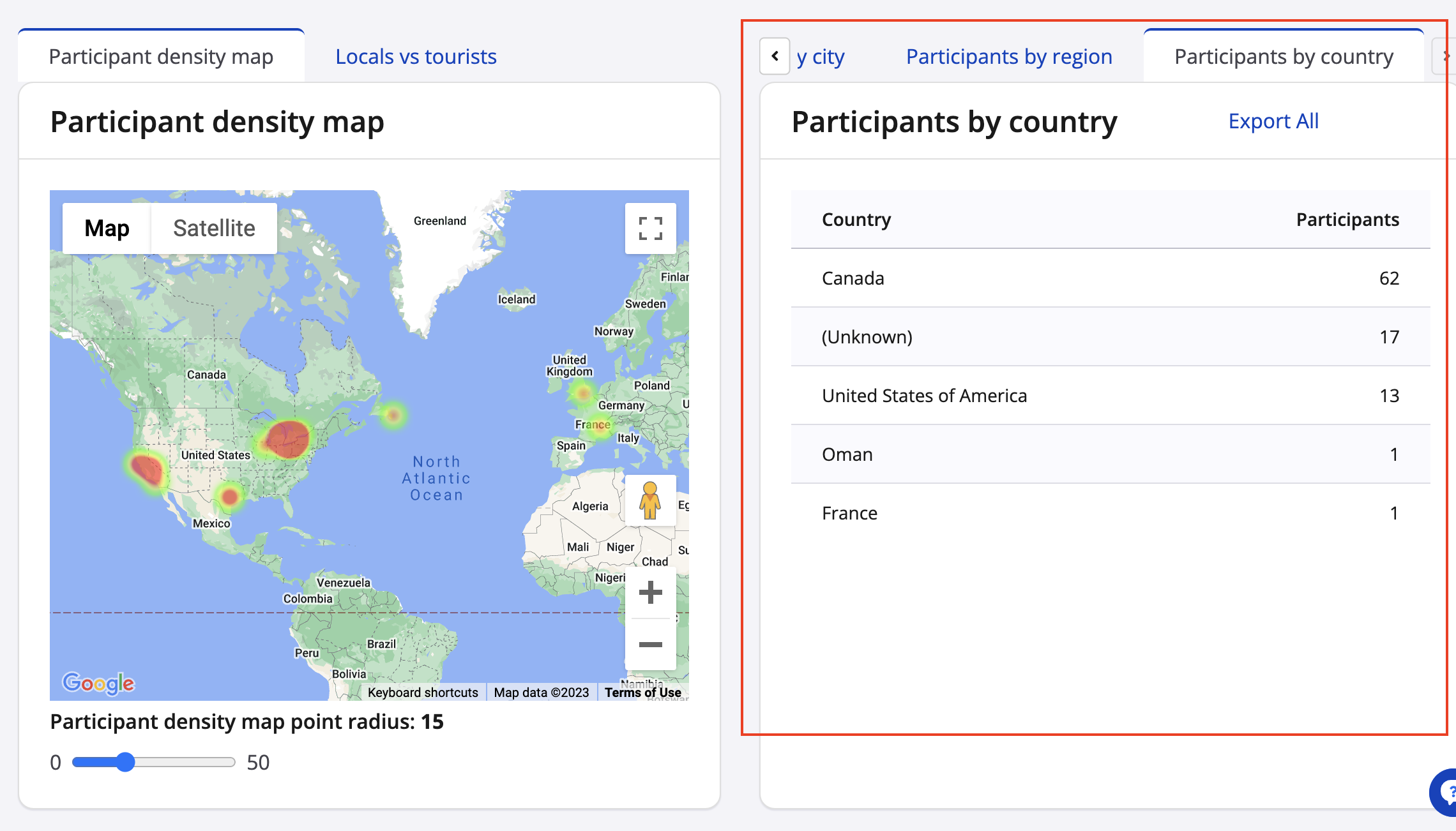The image size is (1456, 831).
Task: Open the help chat bubble
Action: [x=1446, y=791]
